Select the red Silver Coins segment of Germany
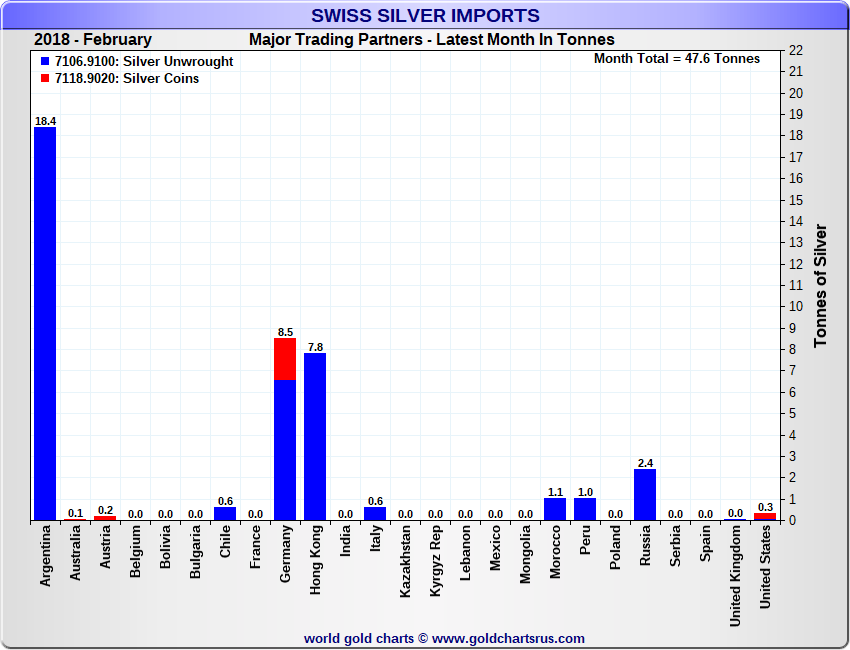The width and height of the screenshot is (850, 650). (x=285, y=358)
